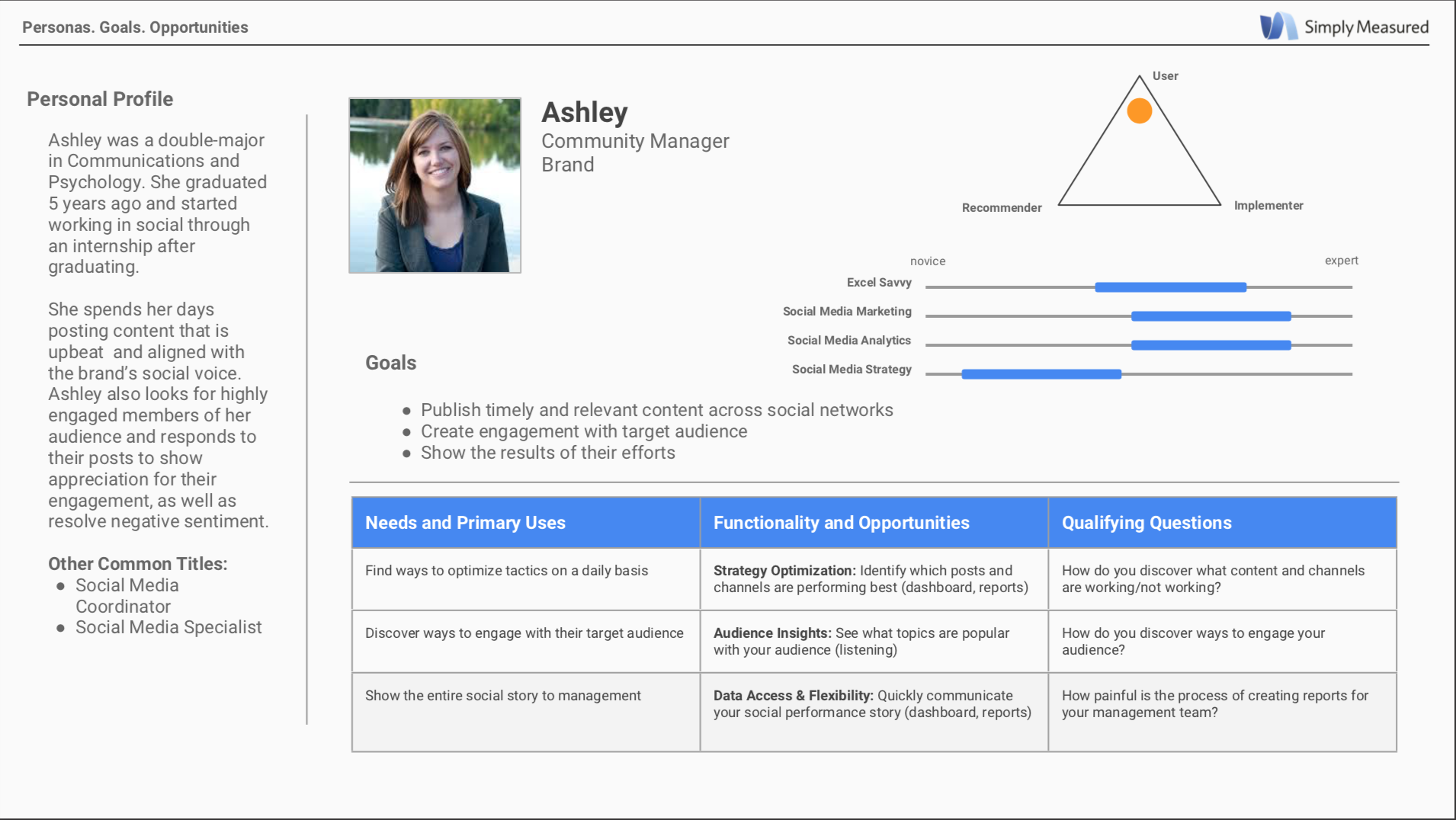Click the Personas. Goals. Opportunities title
Viewport: 1456px width, 820px height.
(135, 27)
